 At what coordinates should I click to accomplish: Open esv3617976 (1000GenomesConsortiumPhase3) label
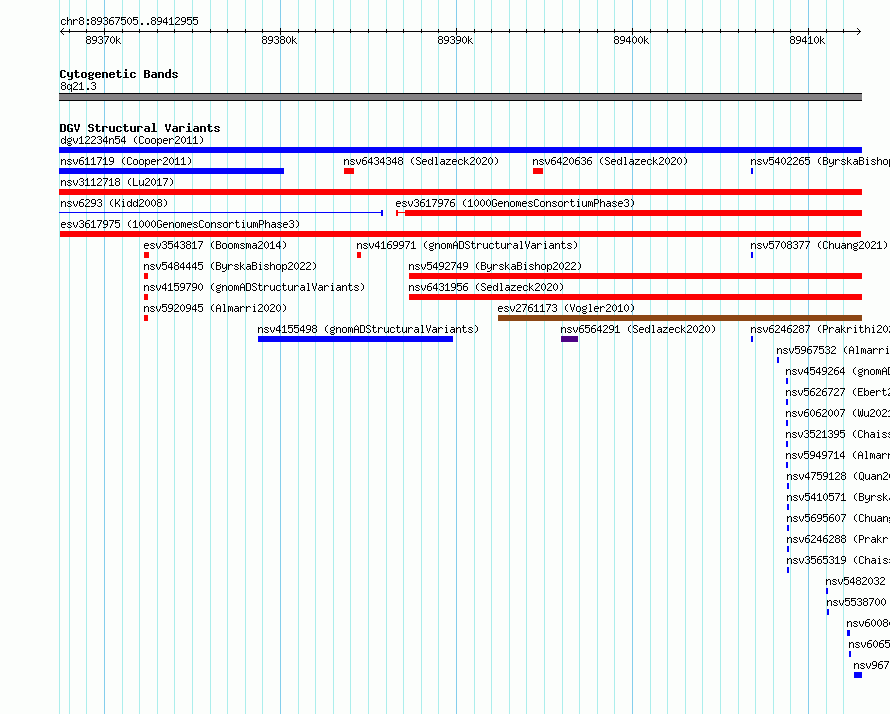click(x=515, y=203)
